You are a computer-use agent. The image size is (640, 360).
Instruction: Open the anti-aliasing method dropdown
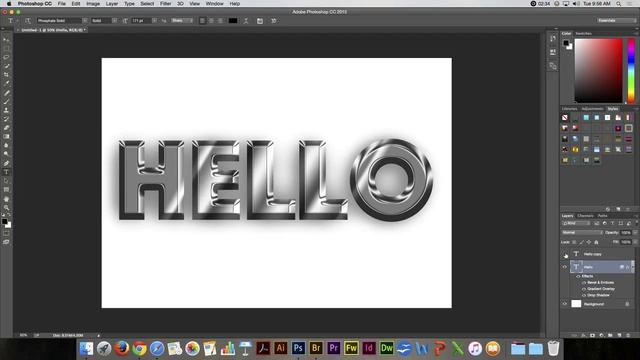(x=182, y=21)
